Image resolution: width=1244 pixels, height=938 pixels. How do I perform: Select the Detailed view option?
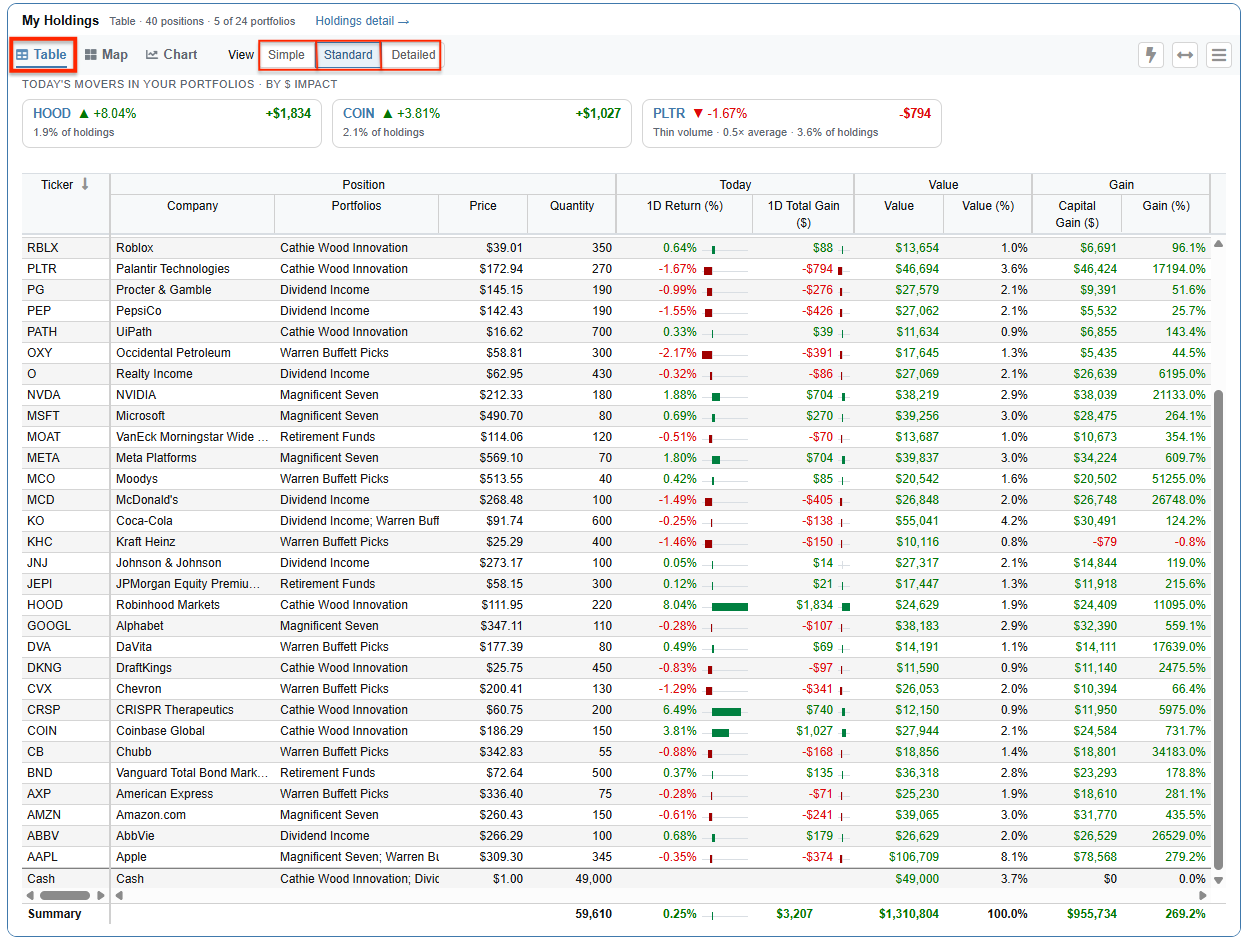(x=413, y=55)
